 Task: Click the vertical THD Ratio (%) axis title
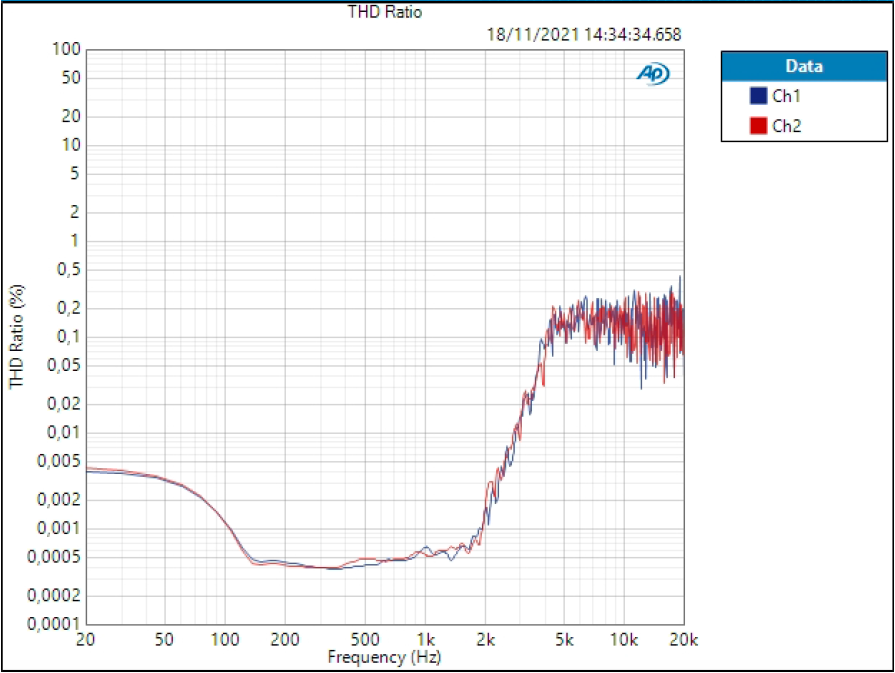click(16, 336)
